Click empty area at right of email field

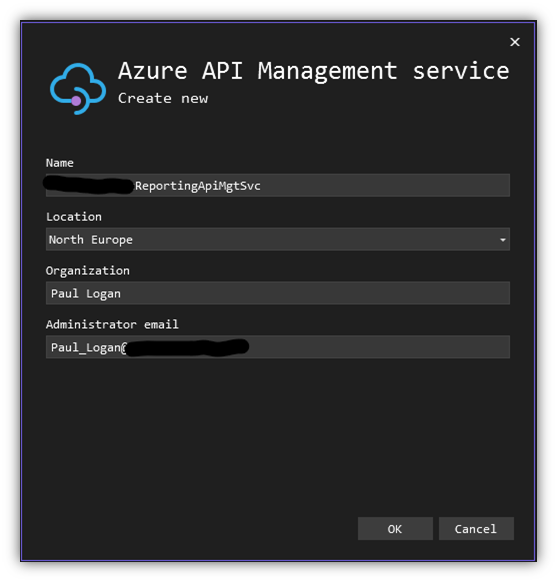(x=379, y=347)
